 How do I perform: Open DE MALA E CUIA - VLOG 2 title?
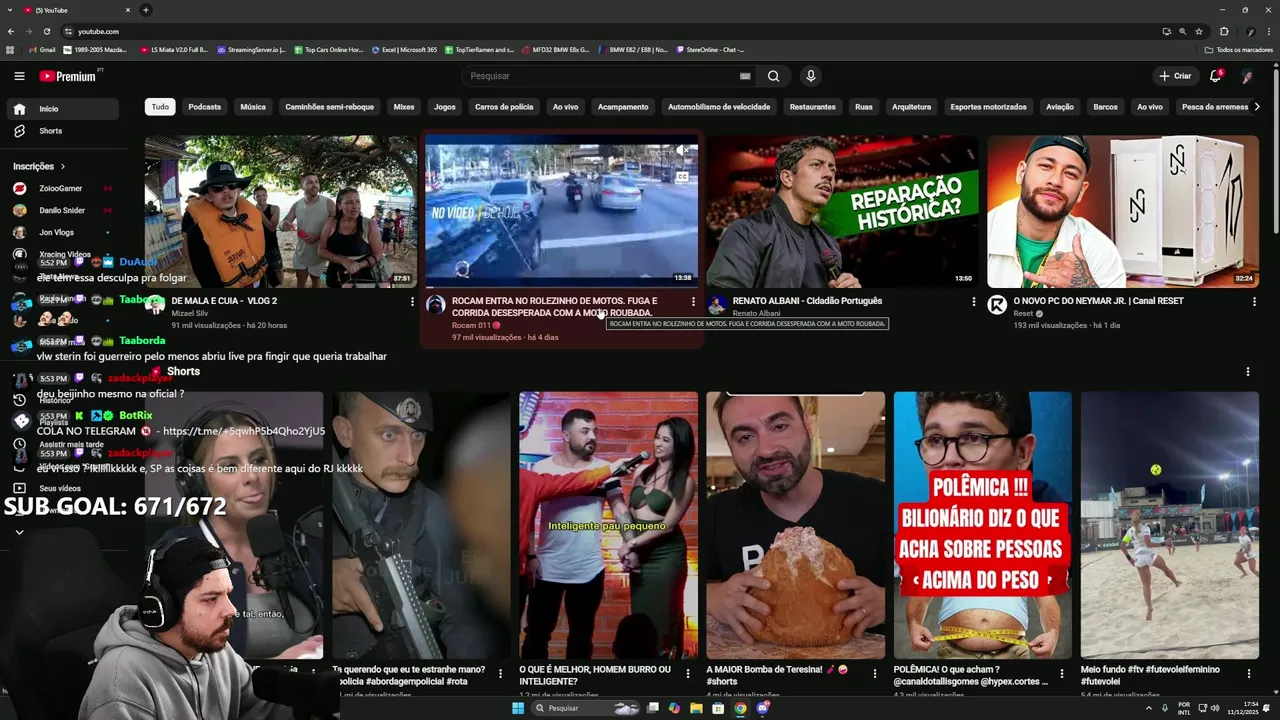coord(224,301)
